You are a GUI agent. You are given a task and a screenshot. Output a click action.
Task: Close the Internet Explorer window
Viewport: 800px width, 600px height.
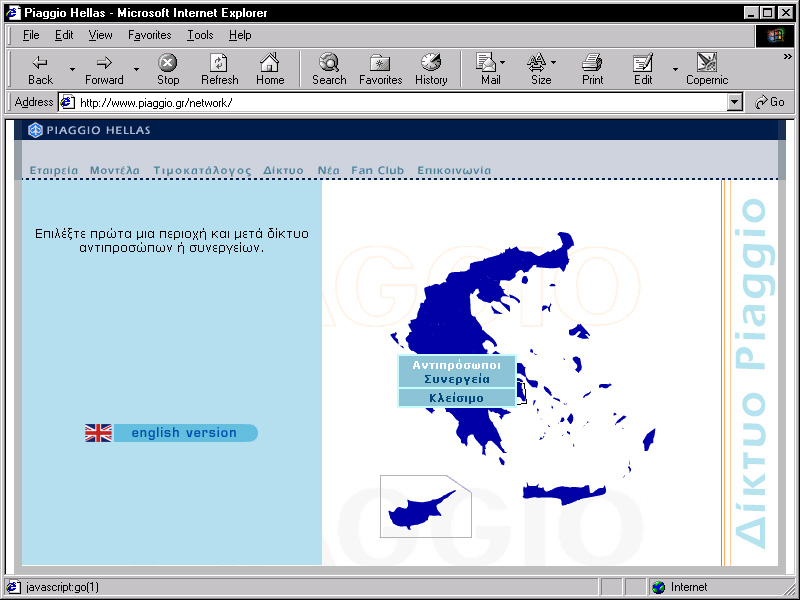[x=786, y=13]
